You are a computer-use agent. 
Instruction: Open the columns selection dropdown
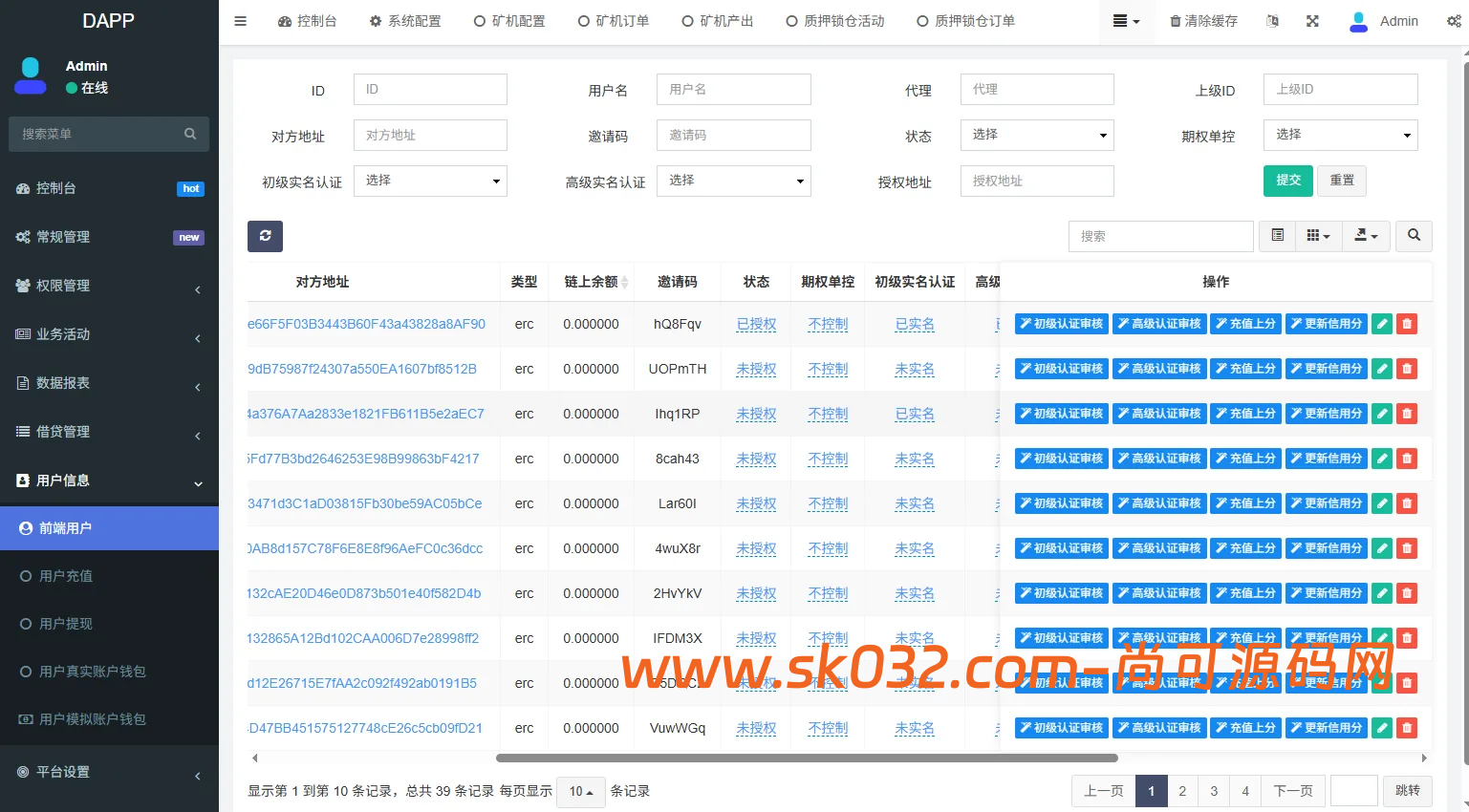click(x=1318, y=235)
